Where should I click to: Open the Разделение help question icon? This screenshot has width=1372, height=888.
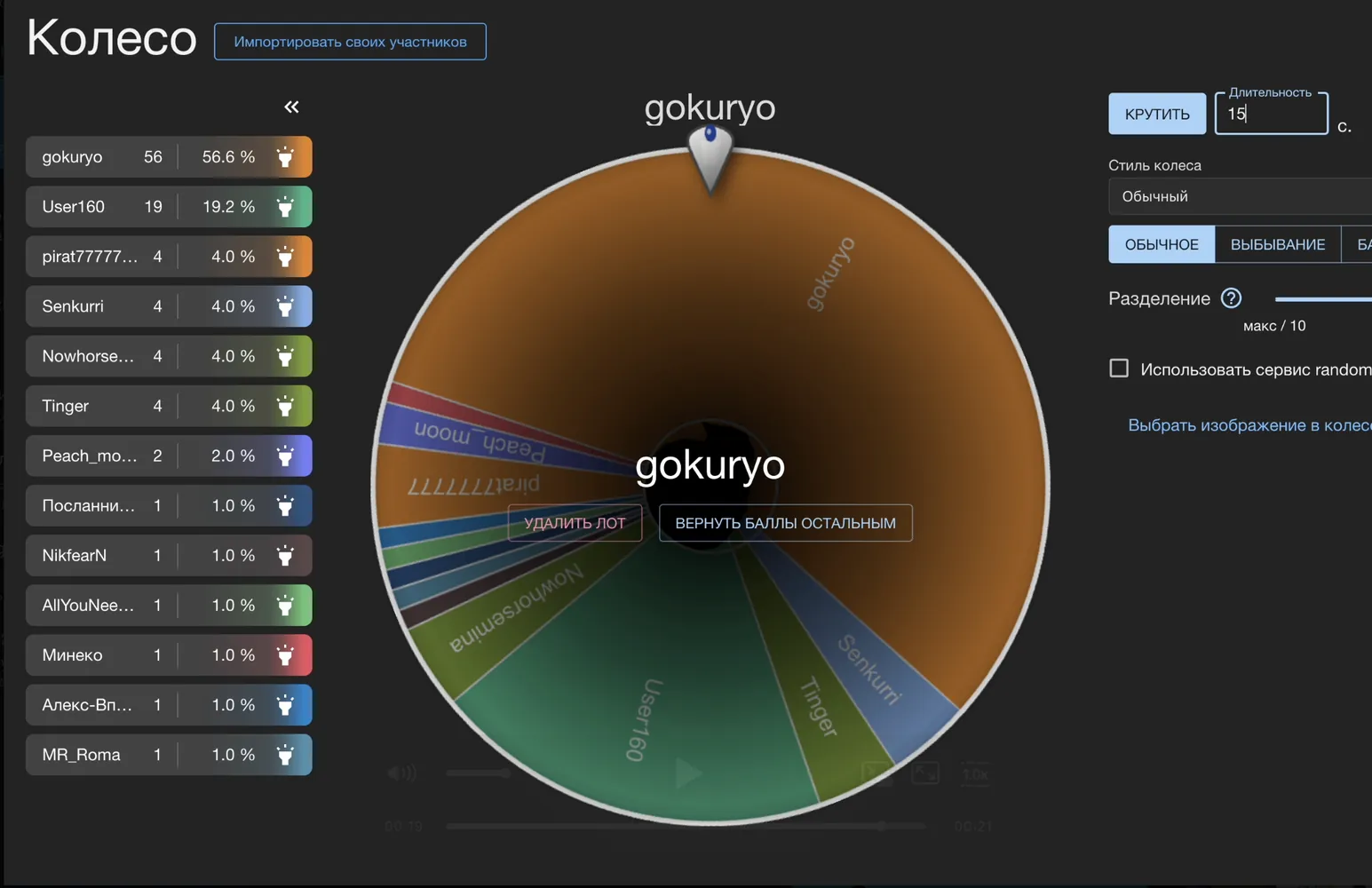tap(1231, 298)
